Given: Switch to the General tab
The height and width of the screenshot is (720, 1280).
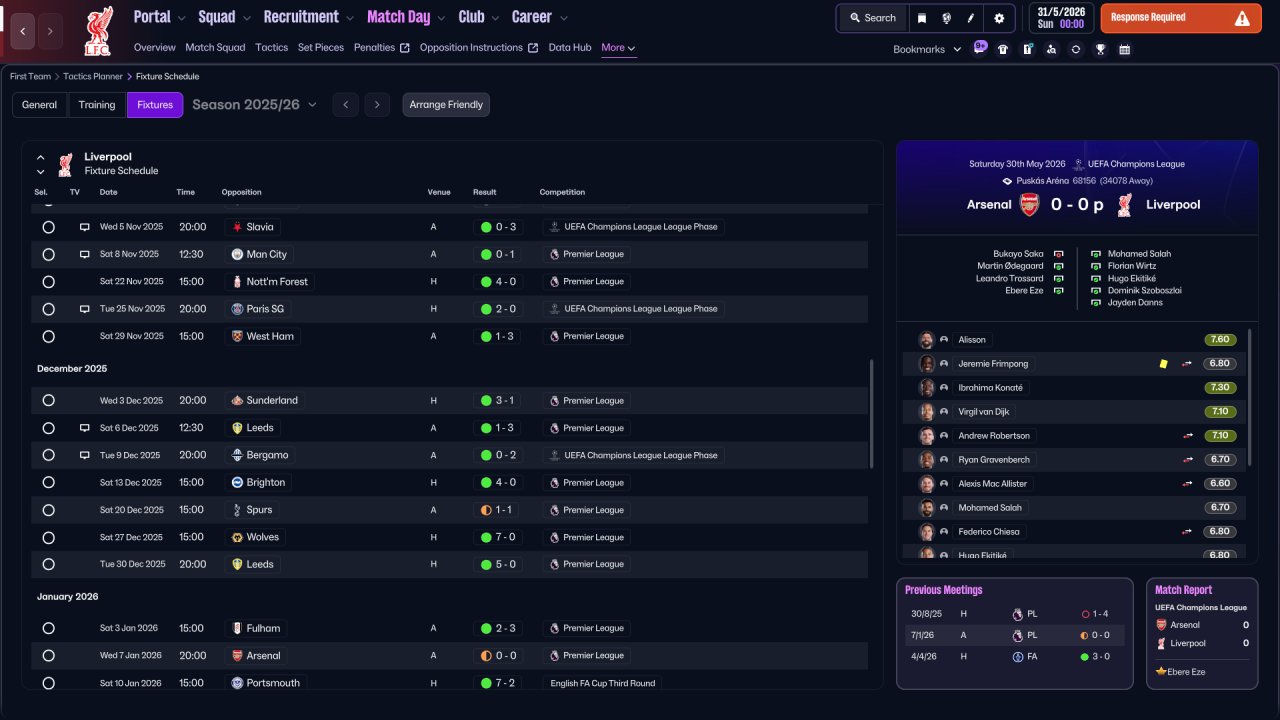Looking at the screenshot, I should click(x=40, y=105).
